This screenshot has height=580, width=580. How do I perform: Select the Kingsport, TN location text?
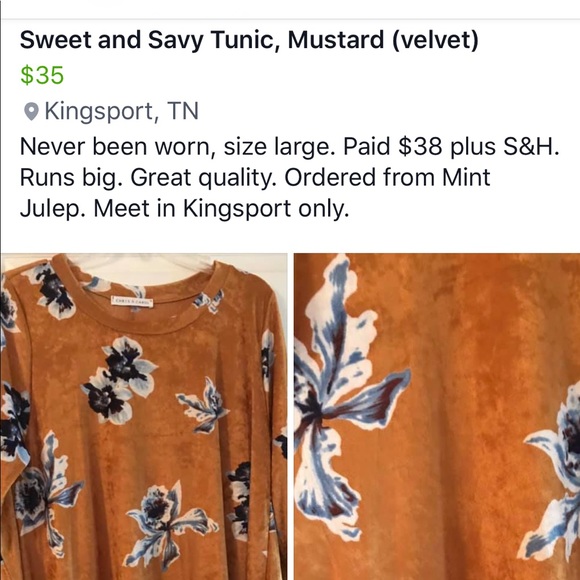tap(122, 111)
